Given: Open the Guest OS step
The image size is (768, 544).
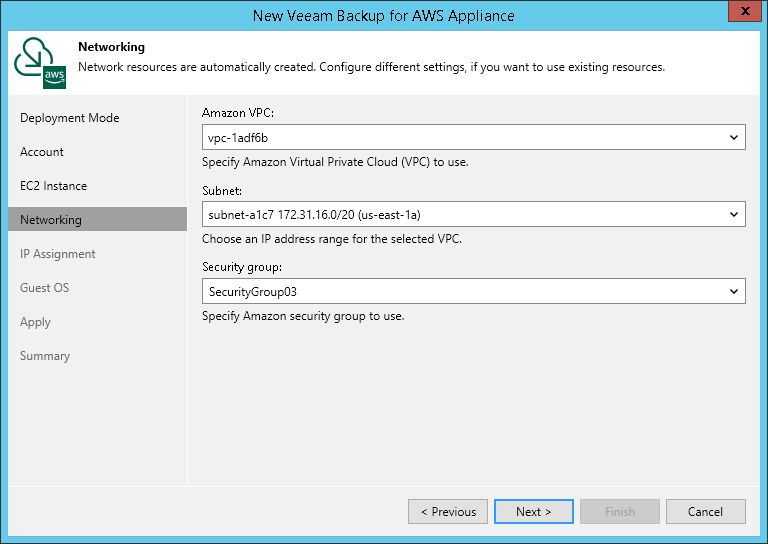Looking at the screenshot, I should 45,287.
